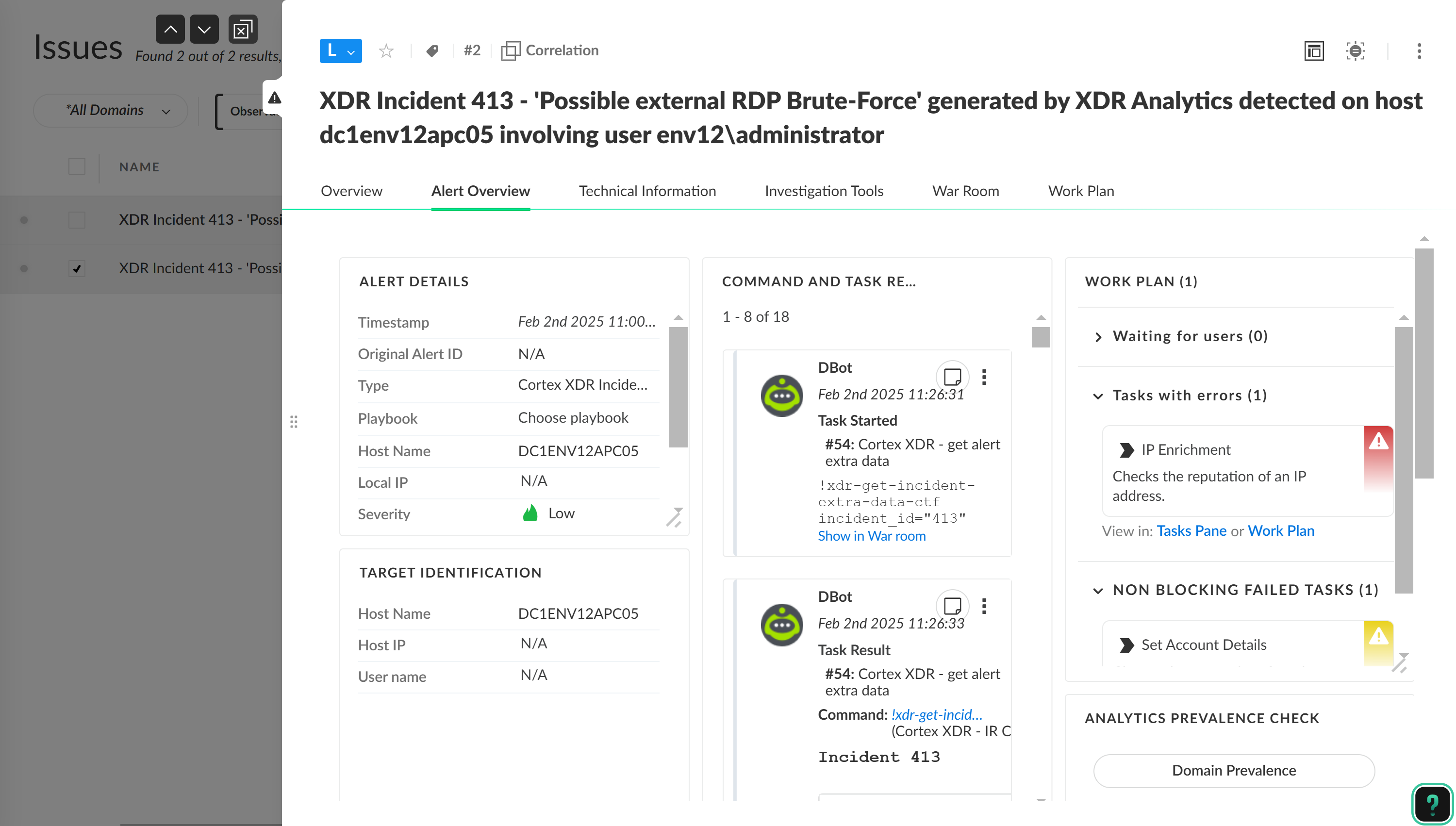The height and width of the screenshot is (826, 1456).
Task: Open the All Domains dropdown
Action: pyautogui.click(x=111, y=111)
